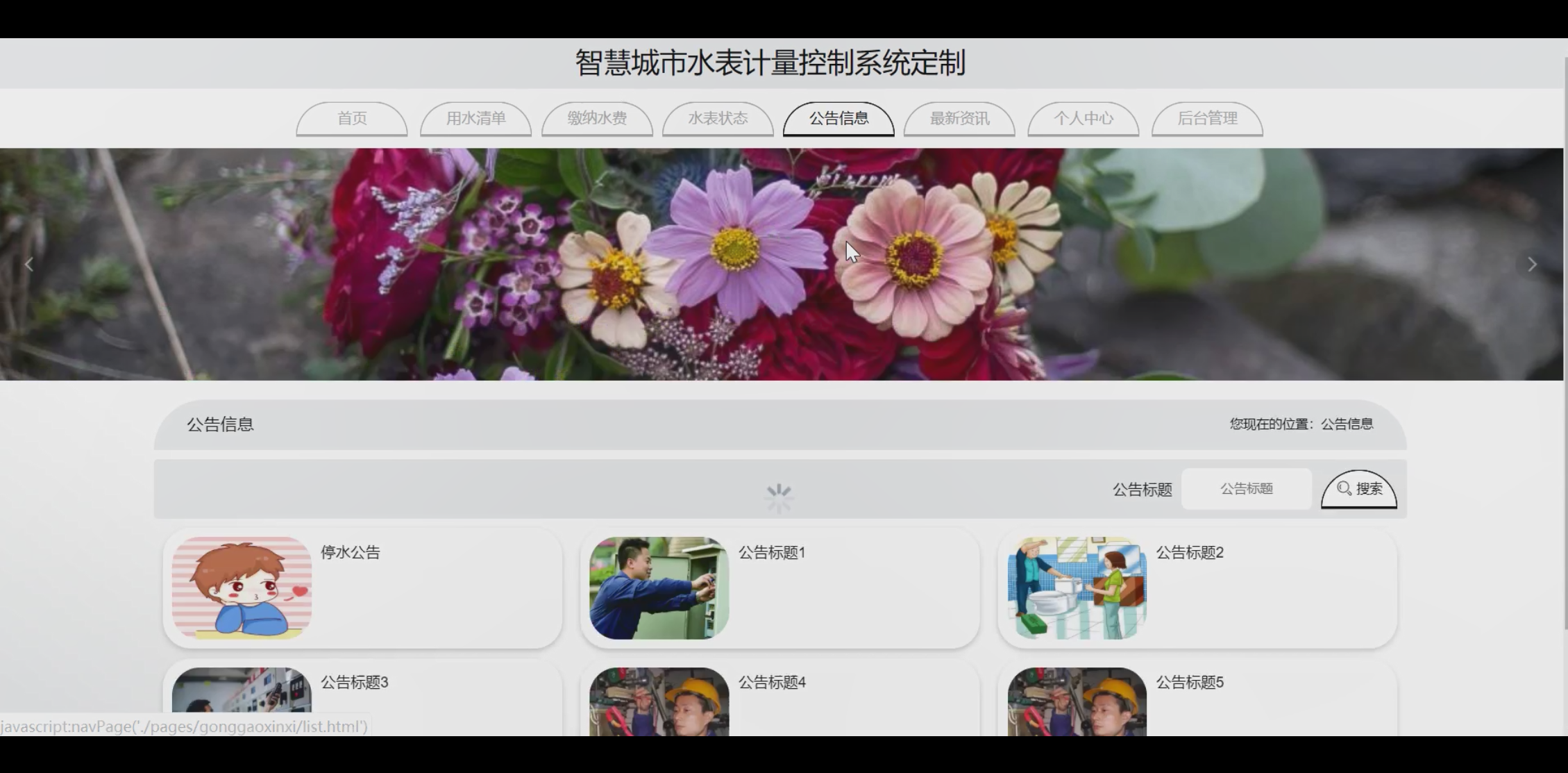
Task: Open the 首页 navigation tab
Action: [352, 119]
